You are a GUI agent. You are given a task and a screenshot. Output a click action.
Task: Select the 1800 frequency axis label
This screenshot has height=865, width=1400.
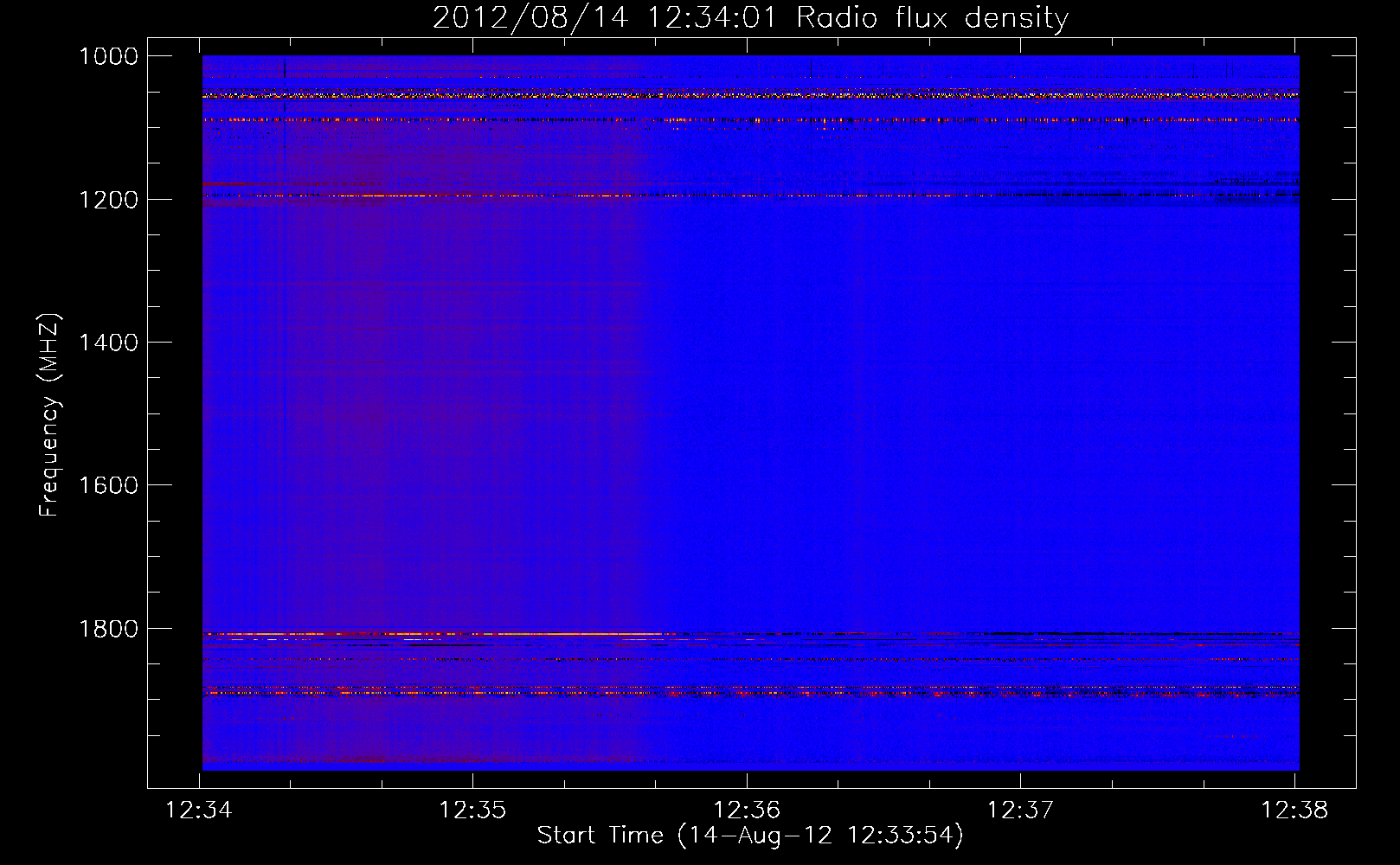click(x=108, y=629)
